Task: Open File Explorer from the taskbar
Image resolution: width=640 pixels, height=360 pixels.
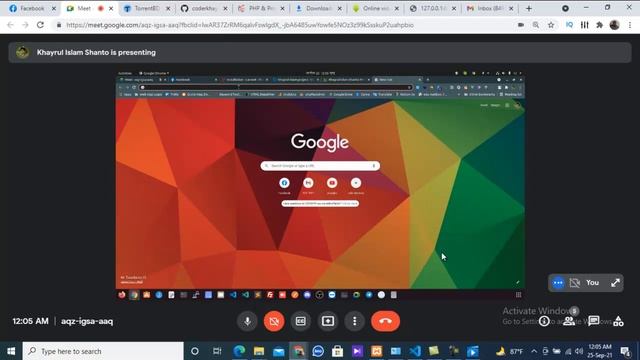Action: (259, 351)
